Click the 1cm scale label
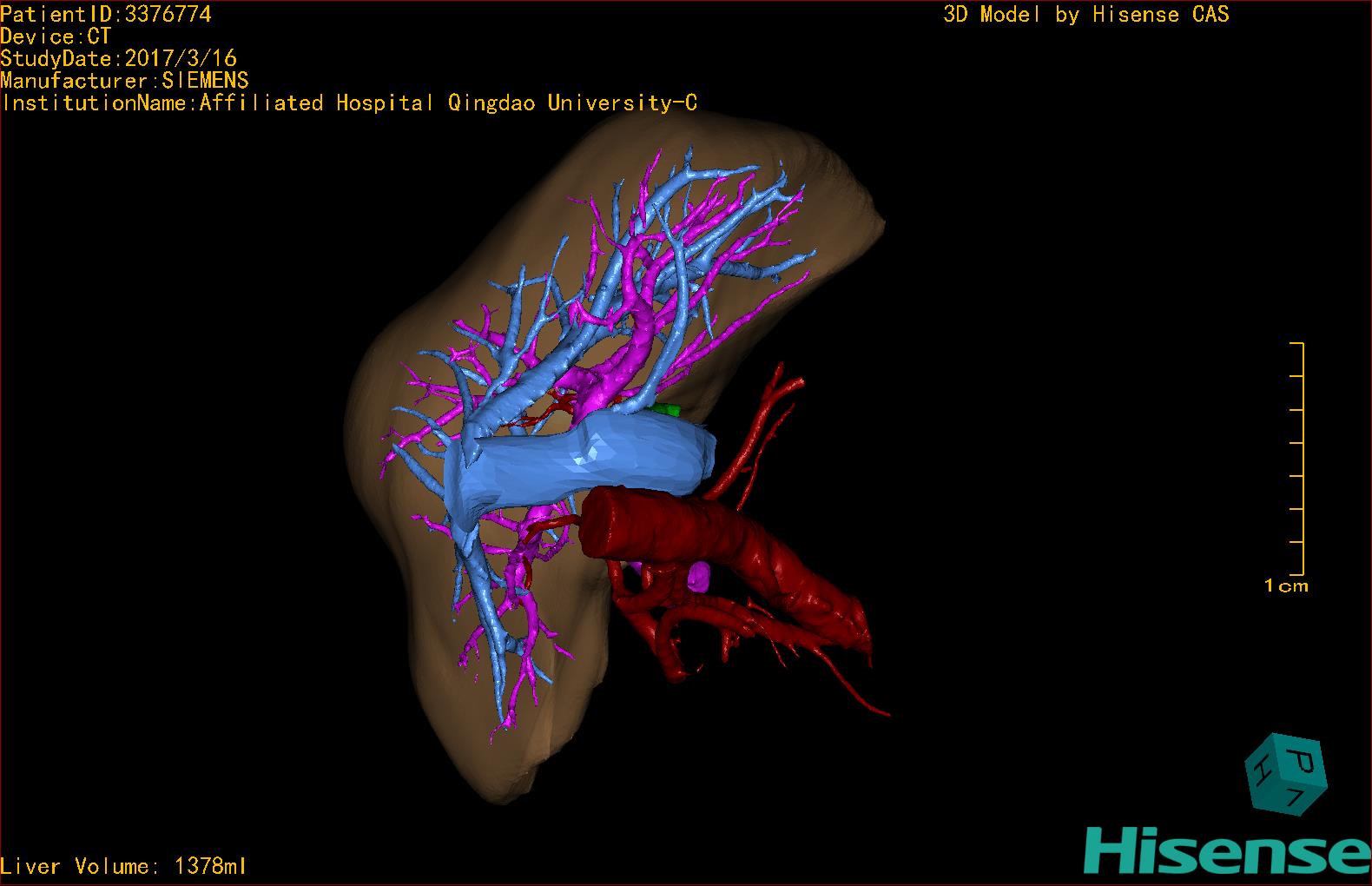The height and width of the screenshot is (886, 1372). coord(1286,586)
